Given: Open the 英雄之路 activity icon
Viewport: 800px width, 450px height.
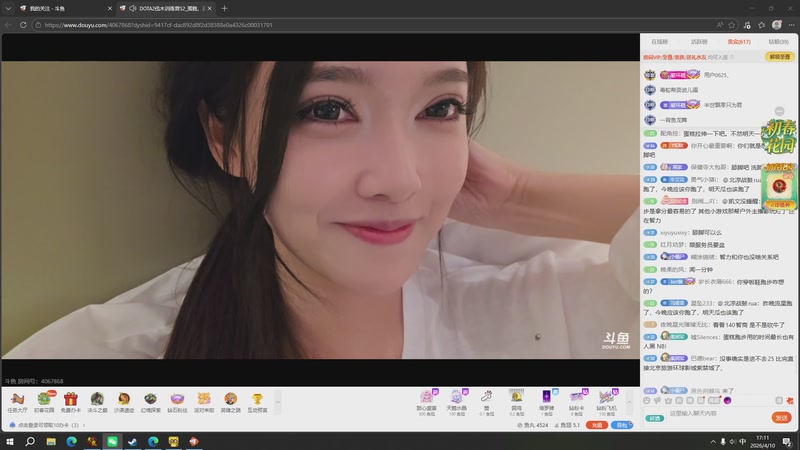Looking at the screenshot, I should (x=230, y=402).
